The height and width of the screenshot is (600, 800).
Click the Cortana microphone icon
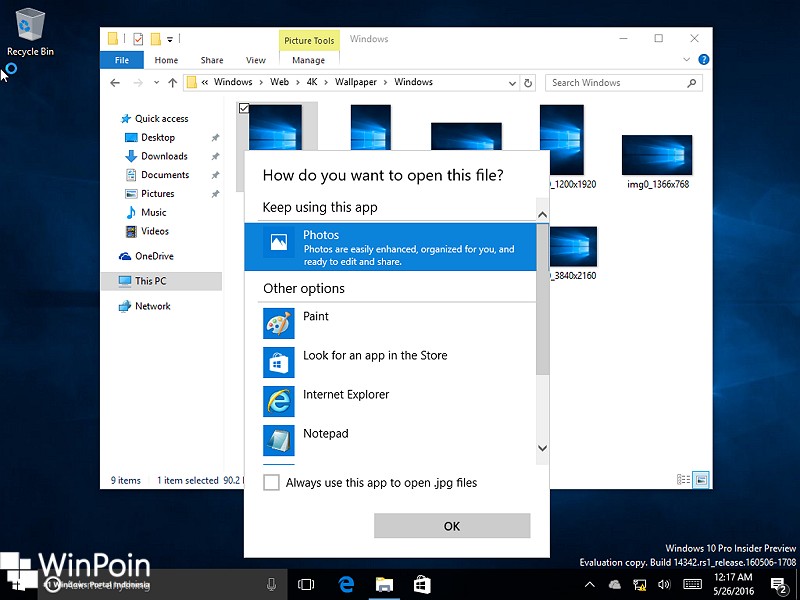point(271,584)
